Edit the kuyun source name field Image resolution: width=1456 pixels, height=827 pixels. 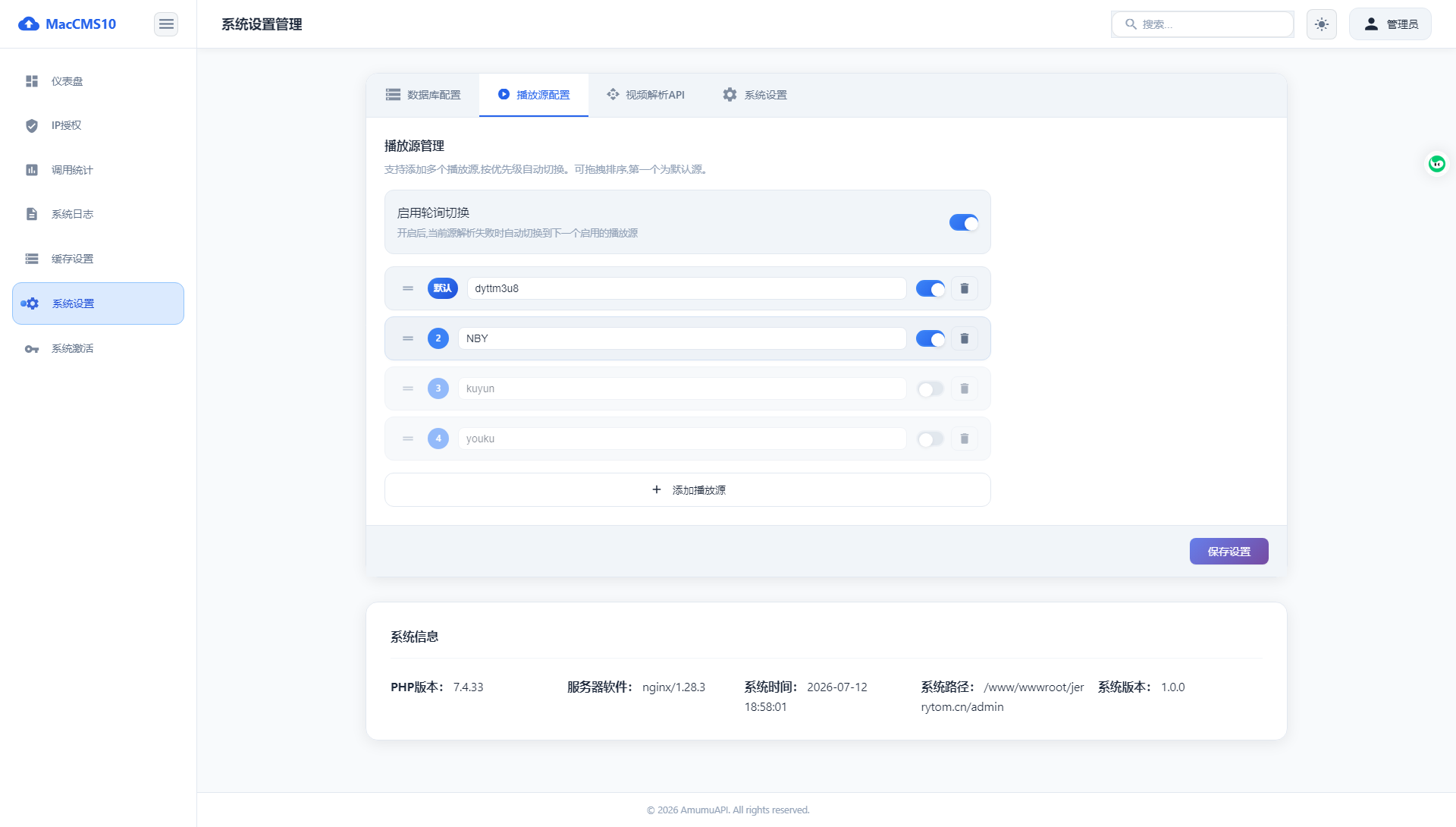pyautogui.click(x=682, y=388)
